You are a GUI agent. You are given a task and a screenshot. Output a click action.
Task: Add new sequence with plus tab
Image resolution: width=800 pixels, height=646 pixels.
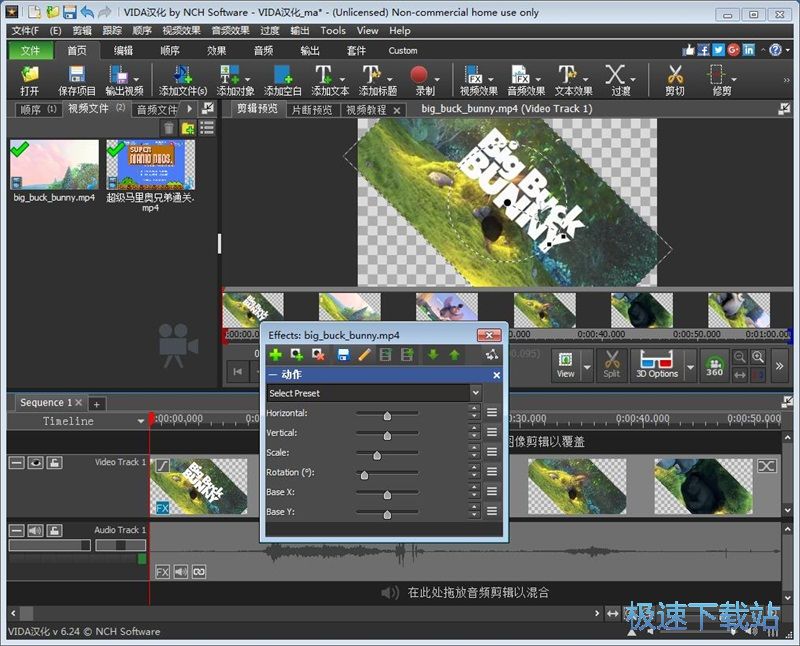coord(96,404)
